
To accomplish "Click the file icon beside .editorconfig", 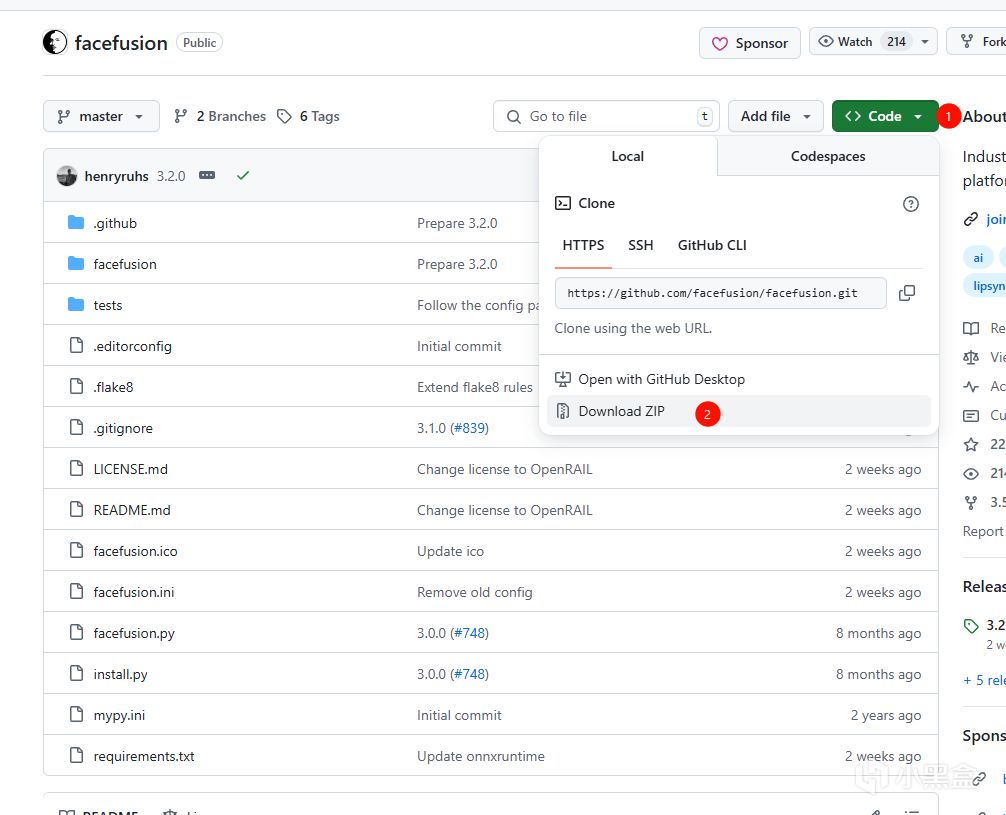I will (x=76, y=345).
